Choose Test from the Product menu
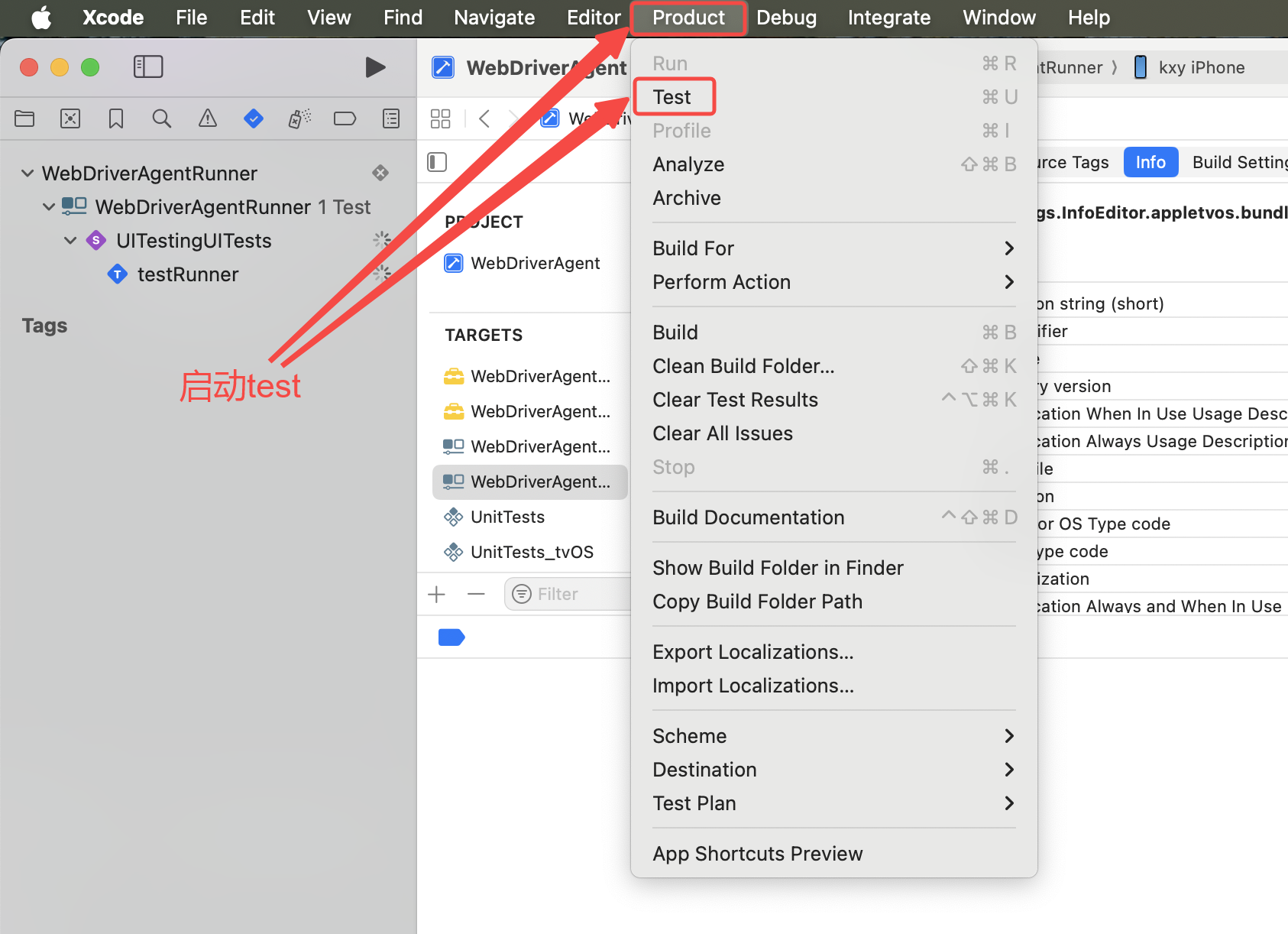This screenshot has height=934, width=1288. tap(834, 97)
